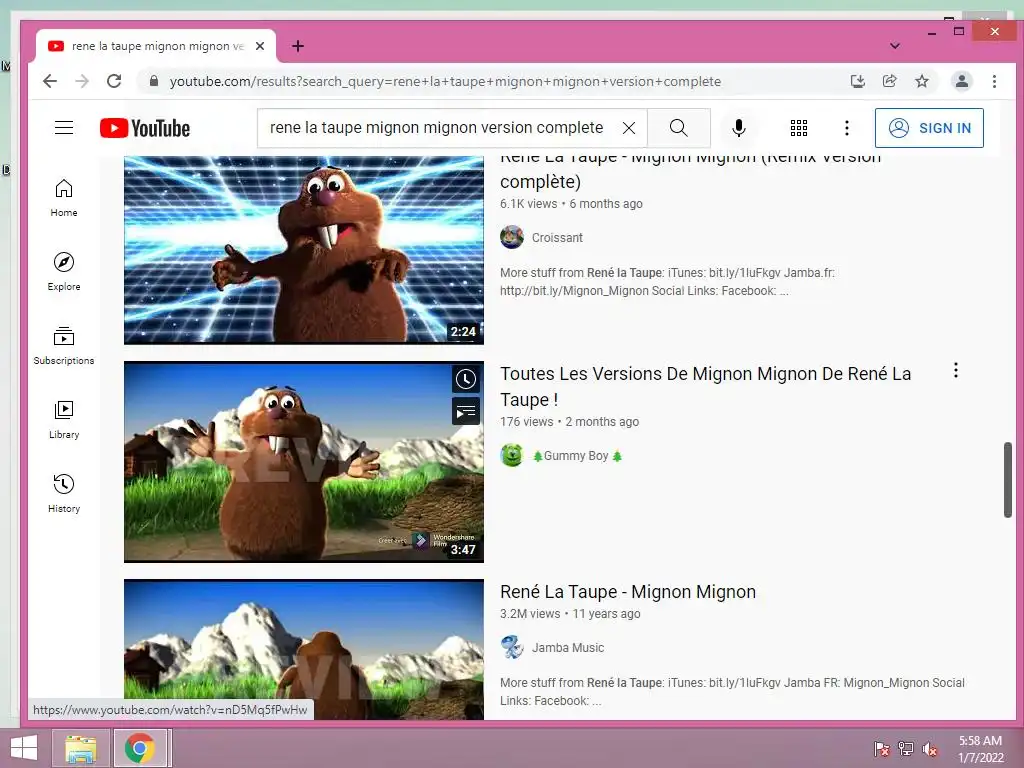Open YouTube settings three-dot menu
1024x768 pixels.
(847, 128)
